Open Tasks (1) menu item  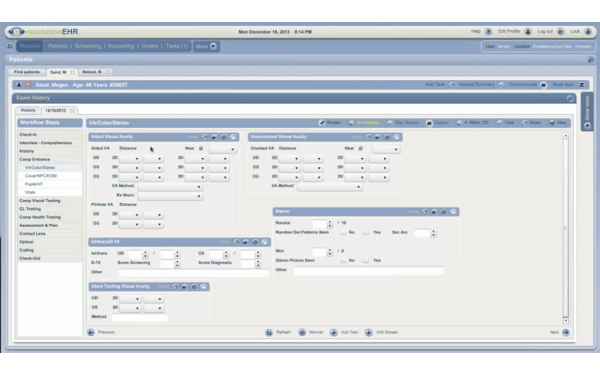tap(176, 46)
